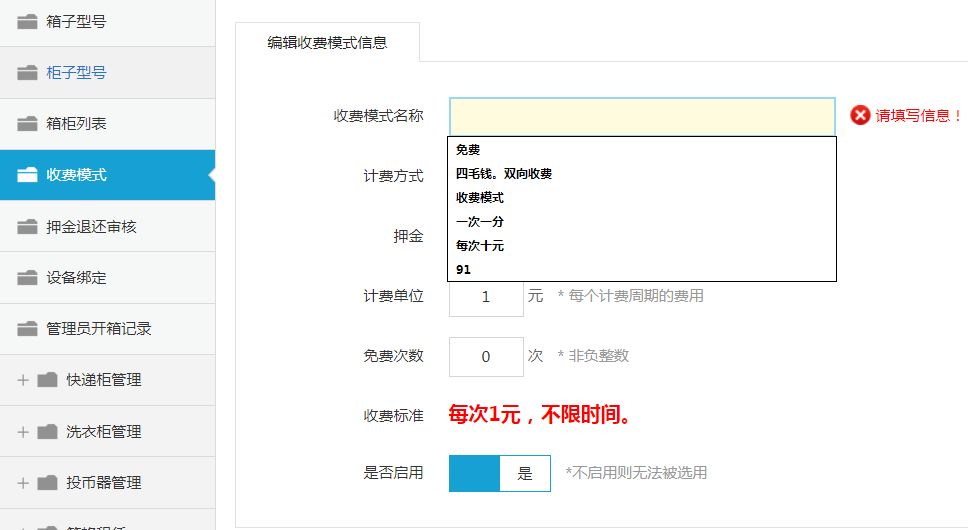Click the 收费模式名称 text field
968x530 pixels.
click(x=641, y=116)
